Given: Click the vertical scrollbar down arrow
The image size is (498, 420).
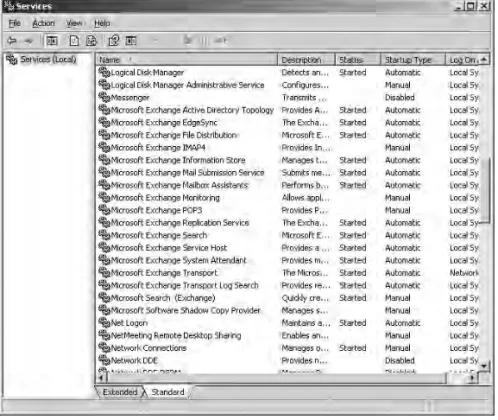Looking at the screenshot, I should pyautogui.click(x=484, y=365).
